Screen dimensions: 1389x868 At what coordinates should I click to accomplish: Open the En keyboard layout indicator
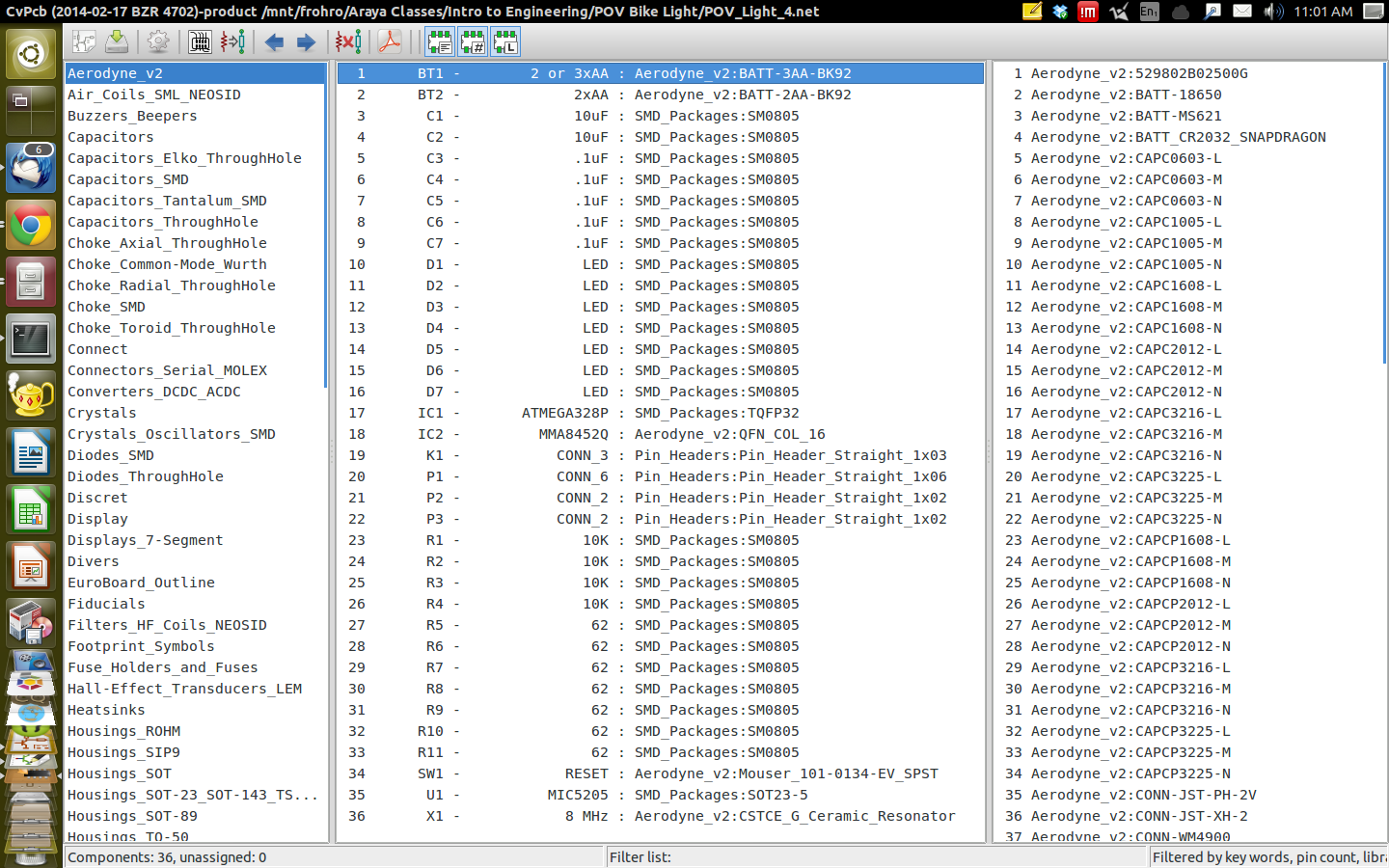1149,12
